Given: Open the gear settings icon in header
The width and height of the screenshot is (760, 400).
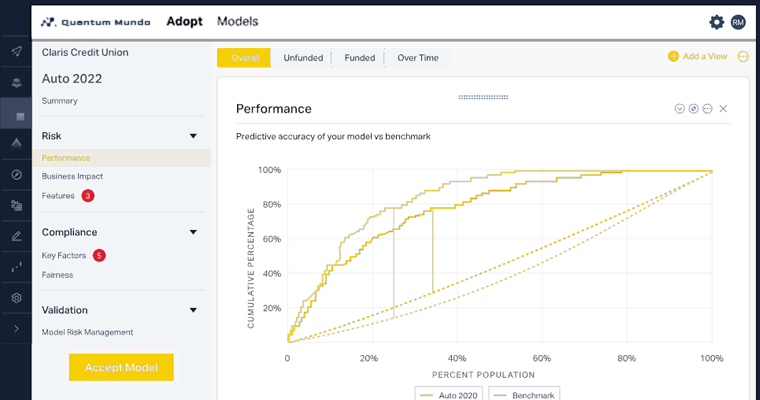Looking at the screenshot, I should [716, 22].
